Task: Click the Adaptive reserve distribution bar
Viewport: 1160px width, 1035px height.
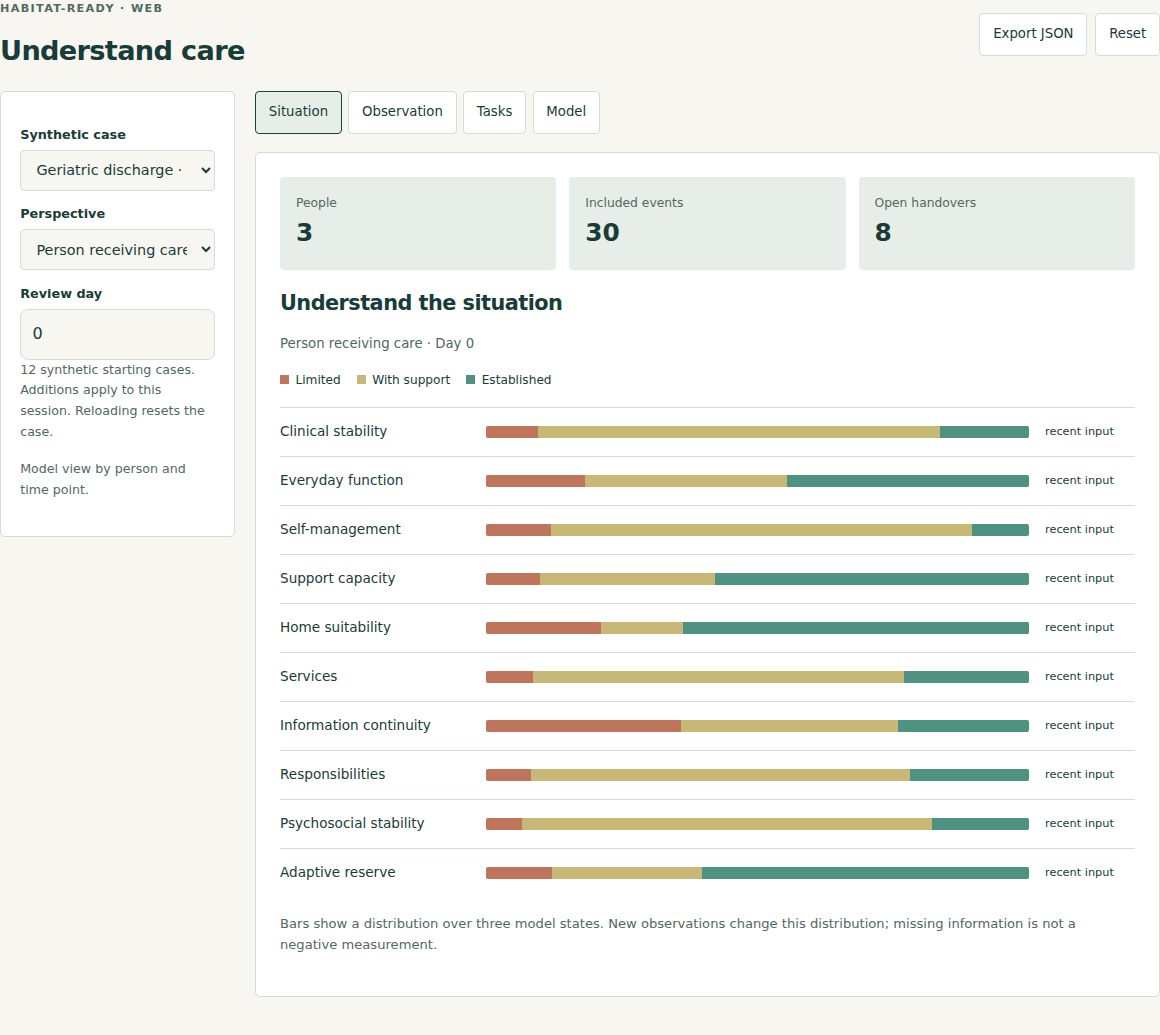Action: (x=758, y=873)
